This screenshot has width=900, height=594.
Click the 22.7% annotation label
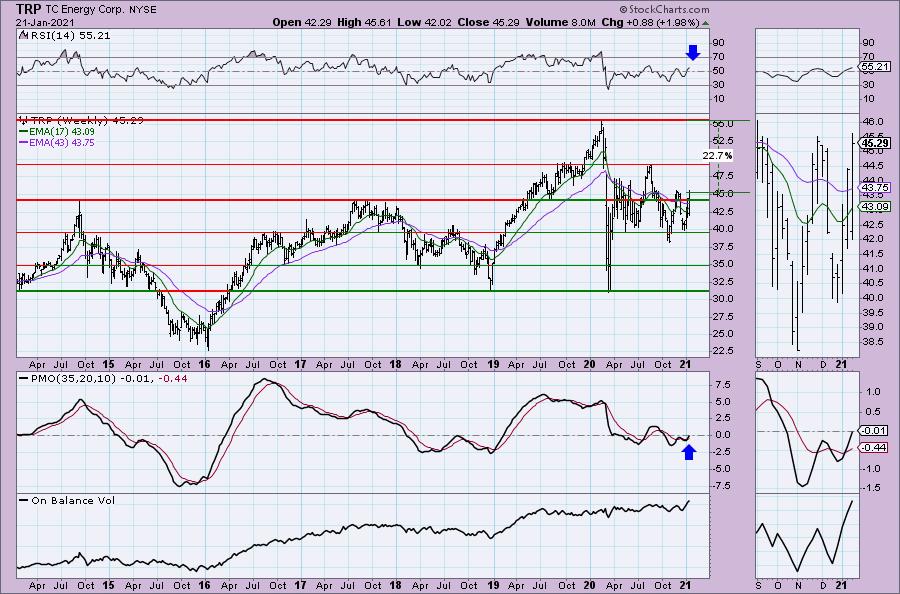pyautogui.click(x=717, y=156)
